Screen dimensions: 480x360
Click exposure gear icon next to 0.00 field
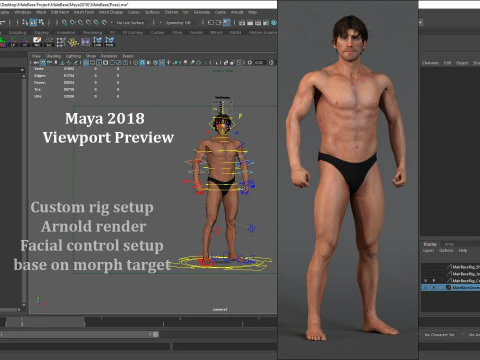click(x=249, y=62)
